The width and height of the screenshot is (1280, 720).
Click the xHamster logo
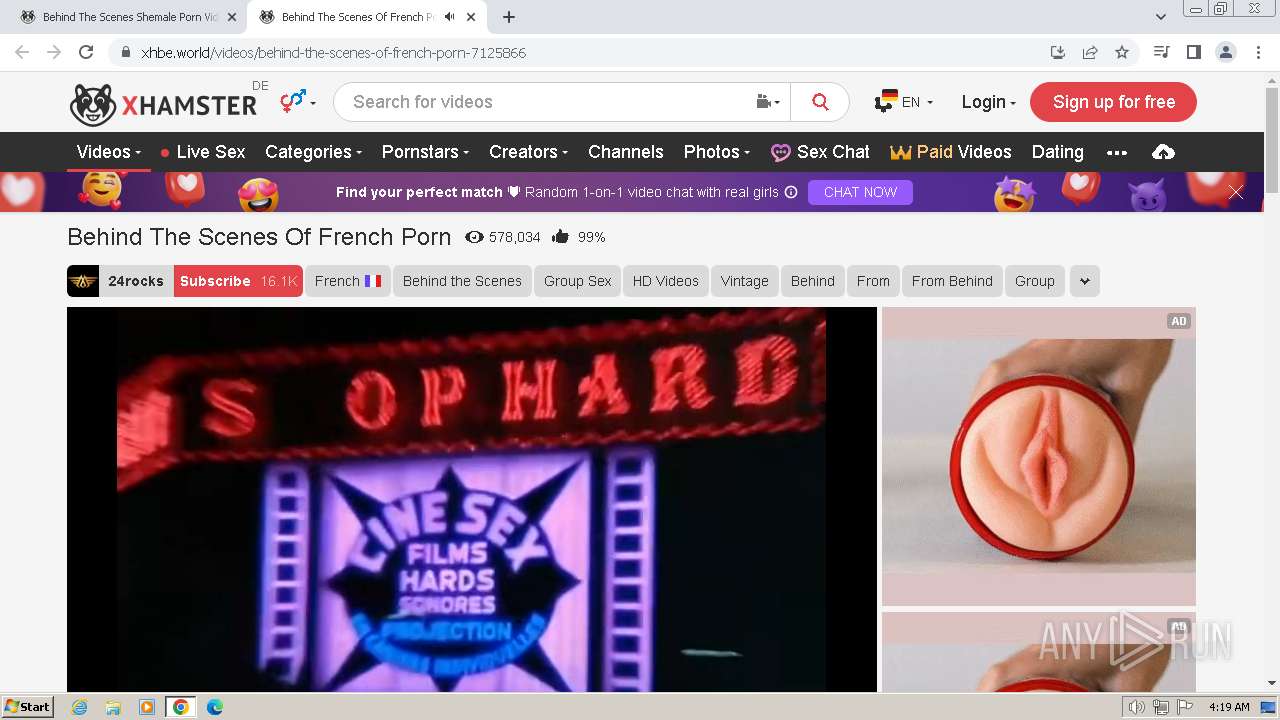(163, 103)
